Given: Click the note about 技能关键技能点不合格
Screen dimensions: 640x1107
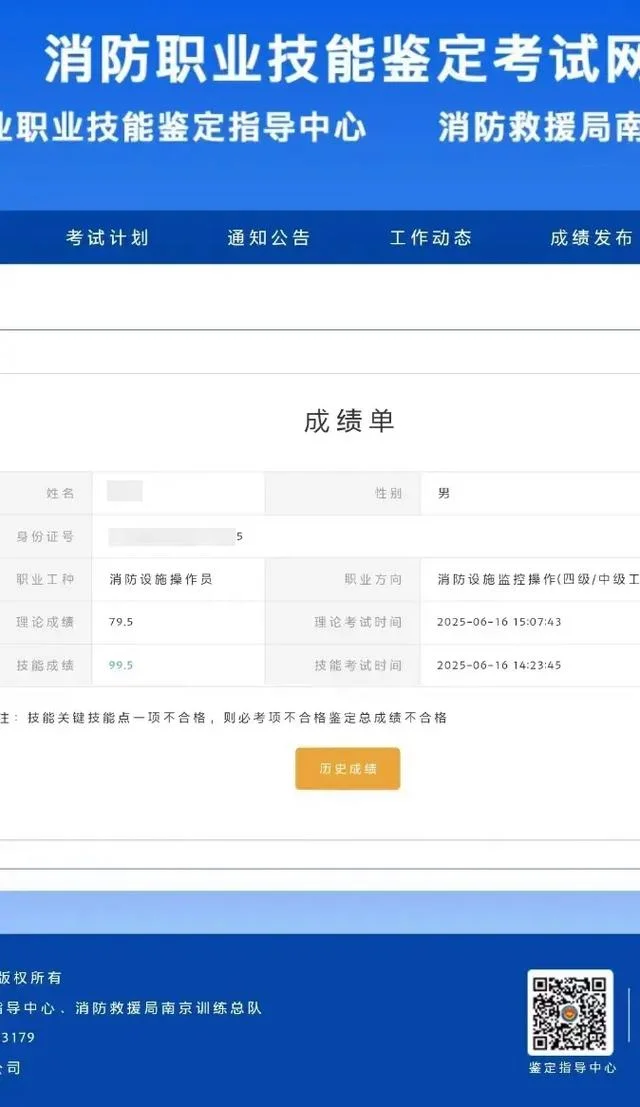Looking at the screenshot, I should (224, 718).
